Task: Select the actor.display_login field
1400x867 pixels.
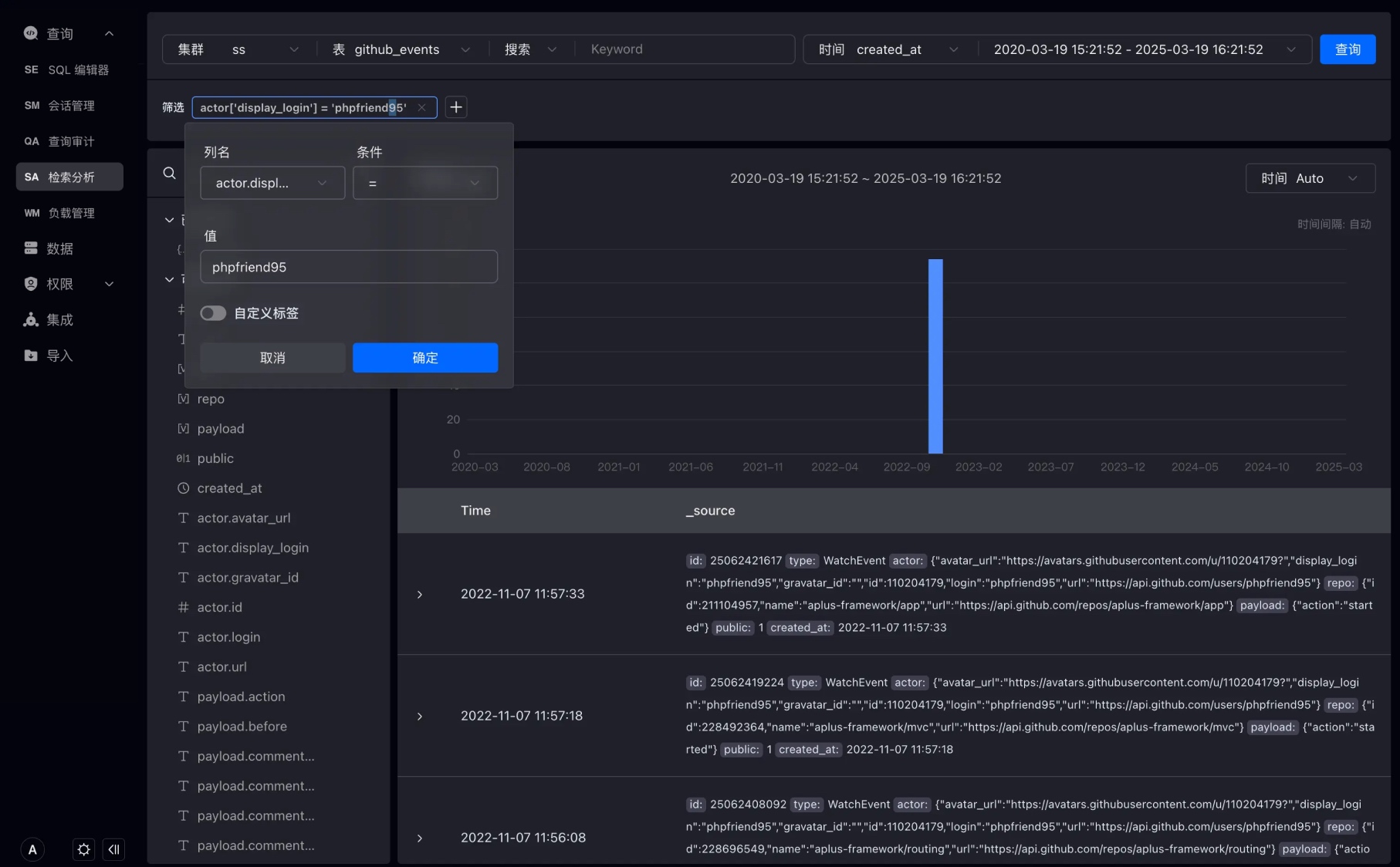Action: [x=253, y=548]
